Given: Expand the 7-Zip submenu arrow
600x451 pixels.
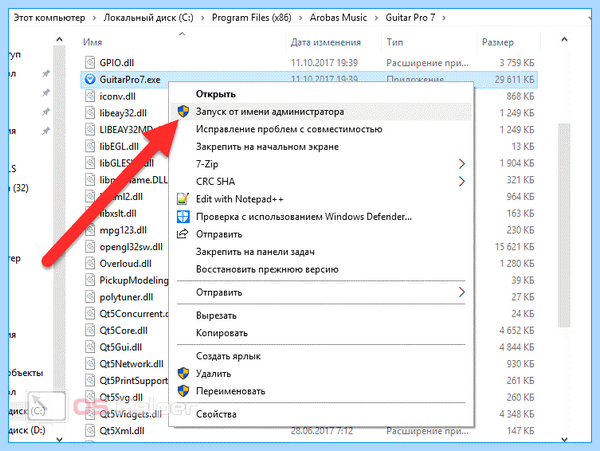Looking at the screenshot, I should [x=462, y=164].
